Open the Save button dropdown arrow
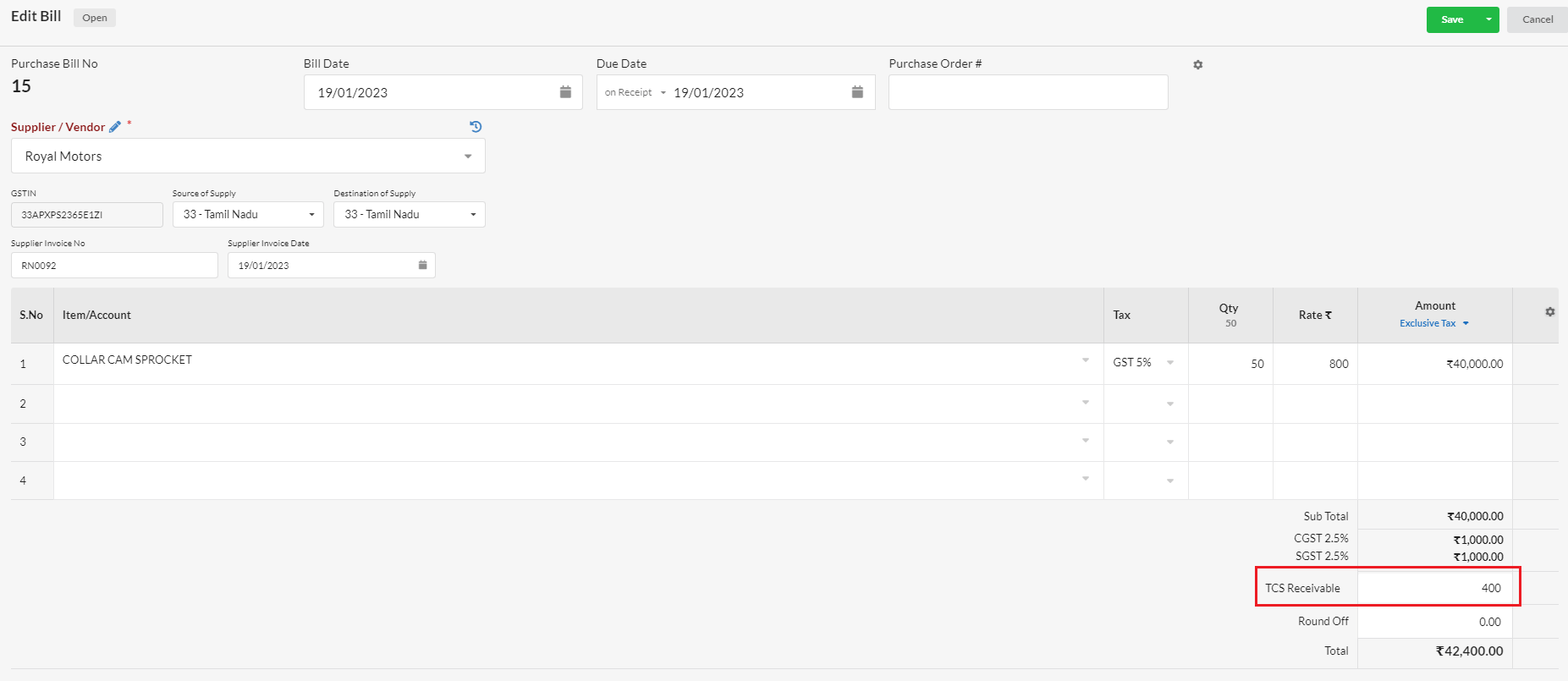 1488,19
